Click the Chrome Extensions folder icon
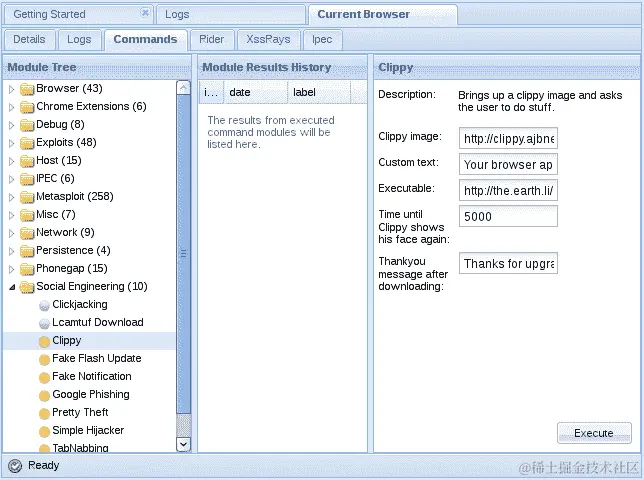Image resolution: width=644 pixels, height=480 pixels. [27, 107]
